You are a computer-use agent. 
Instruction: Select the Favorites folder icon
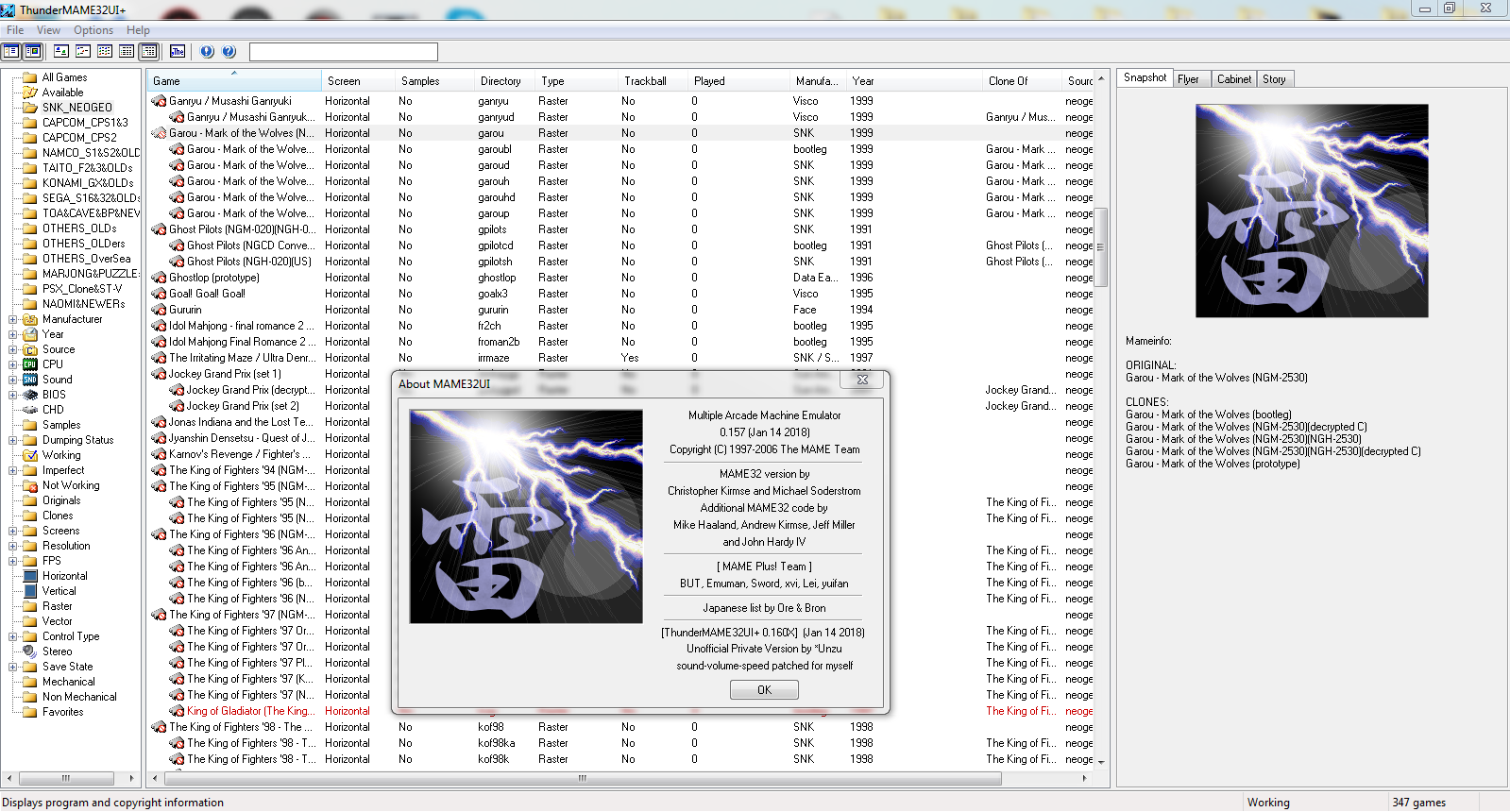30,712
